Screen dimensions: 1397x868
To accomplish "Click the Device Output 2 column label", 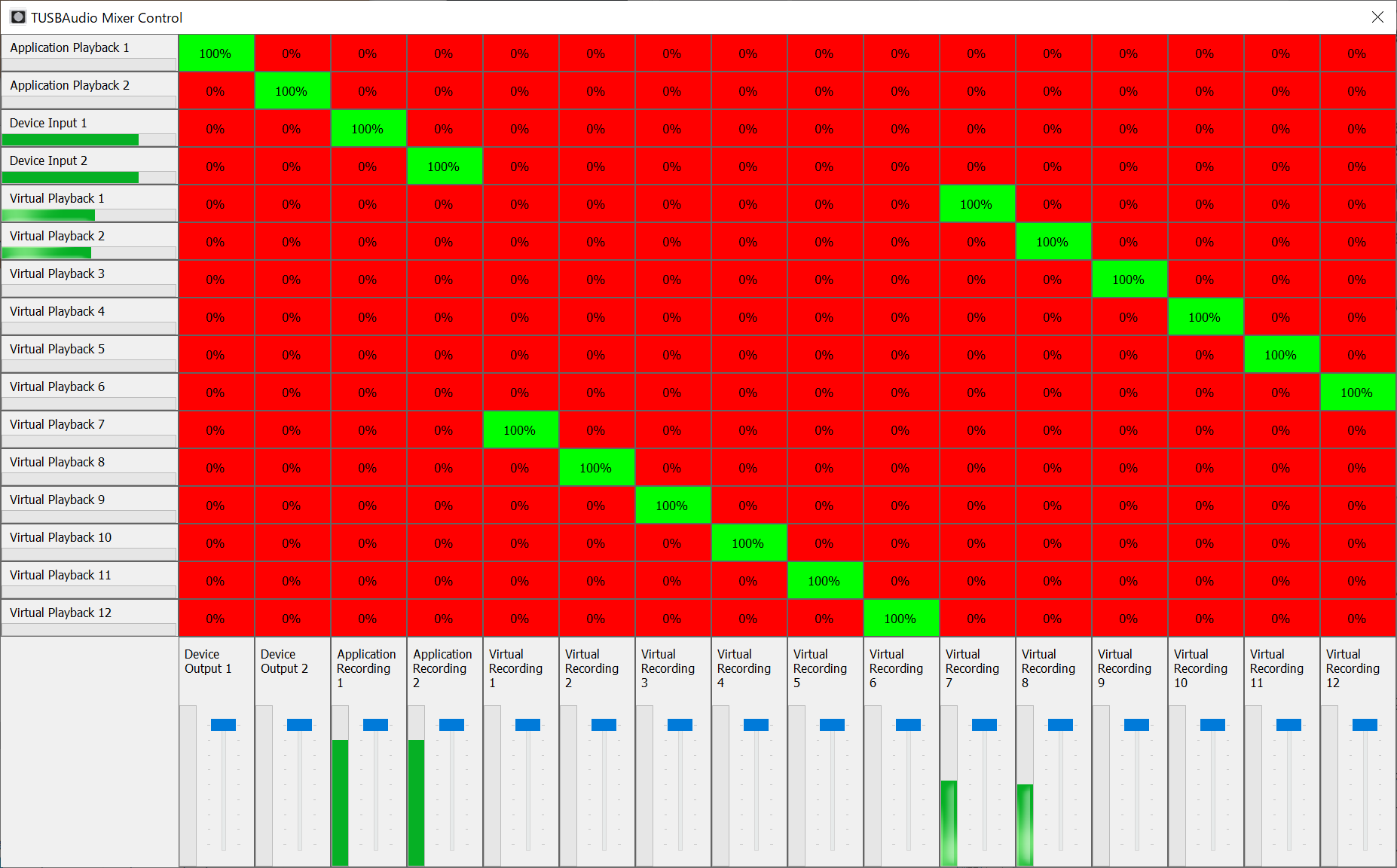I will pos(284,662).
